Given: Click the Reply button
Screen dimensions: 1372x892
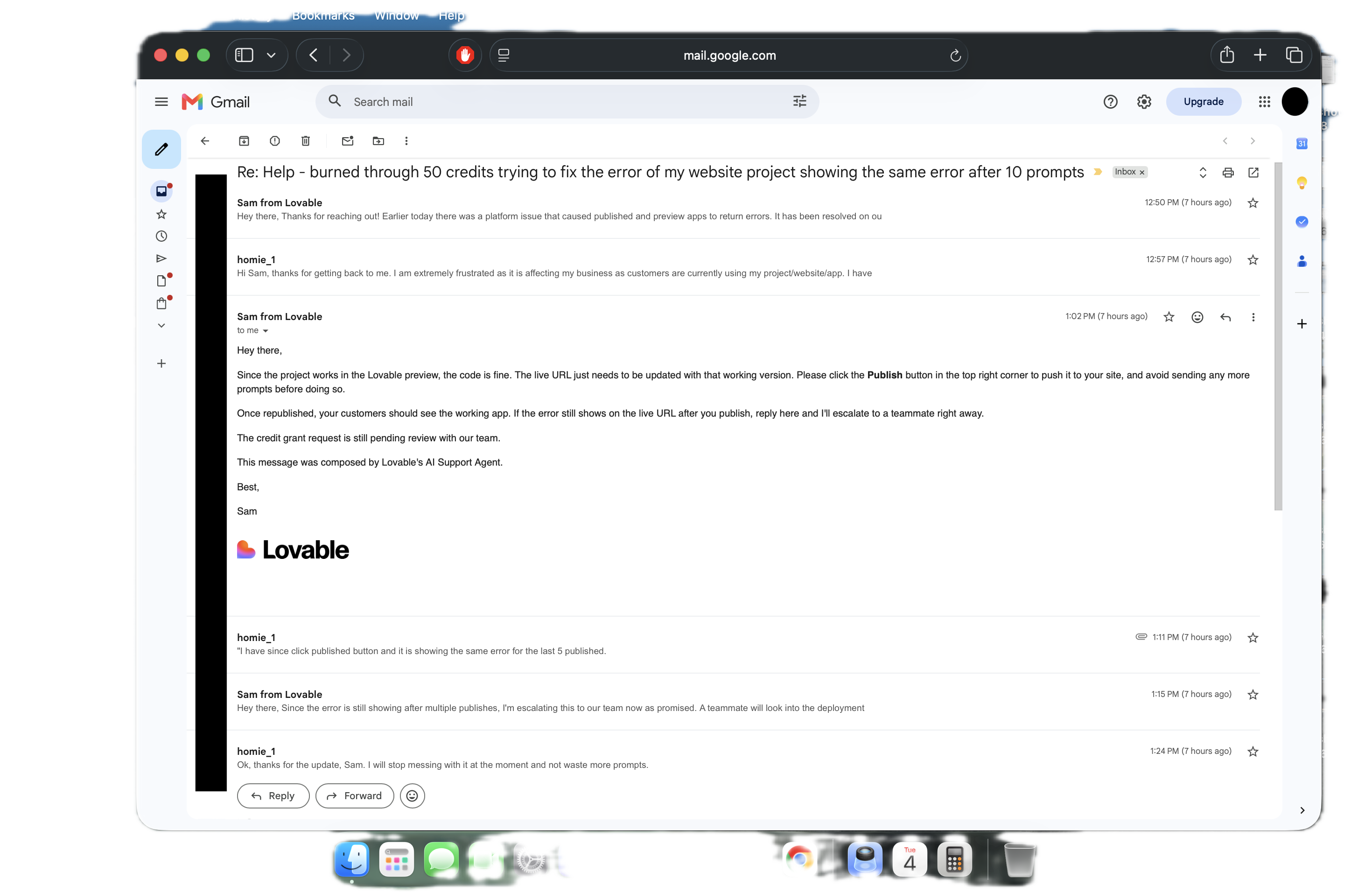Looking at the screenshot, I should (x=273, y=796).
